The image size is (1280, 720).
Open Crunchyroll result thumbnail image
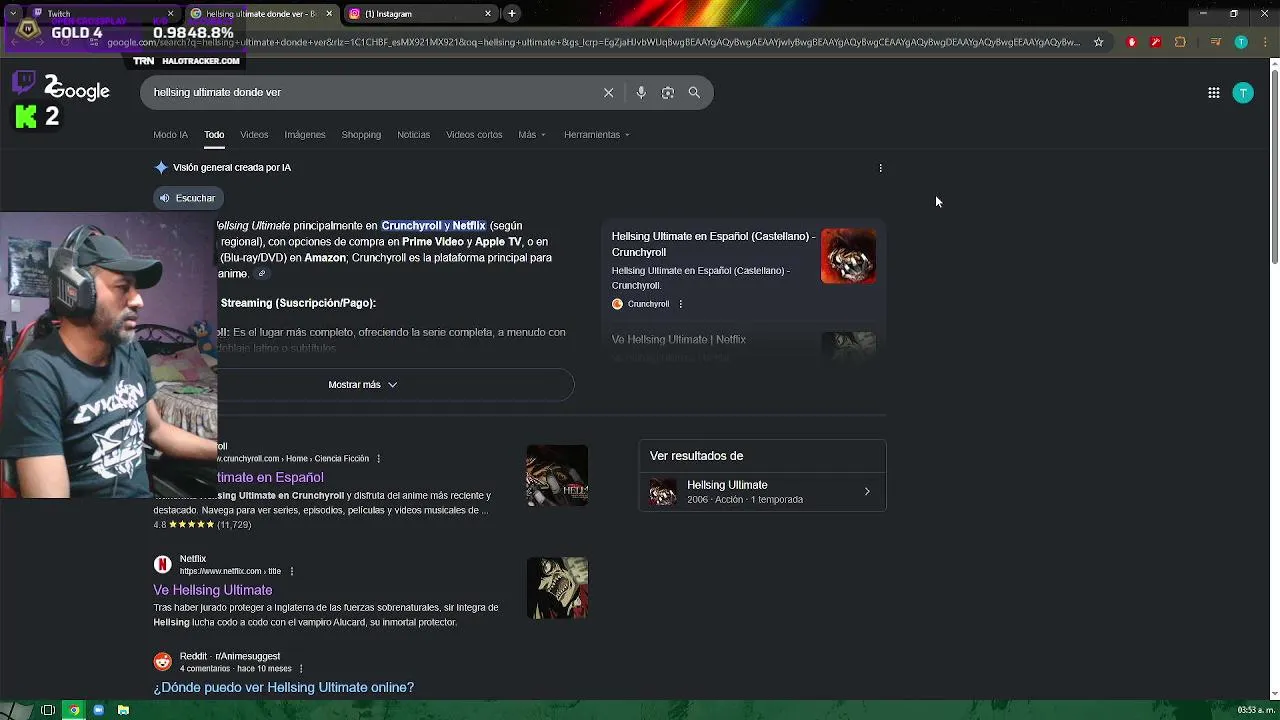pyautogui.click(x=557, y=476)
